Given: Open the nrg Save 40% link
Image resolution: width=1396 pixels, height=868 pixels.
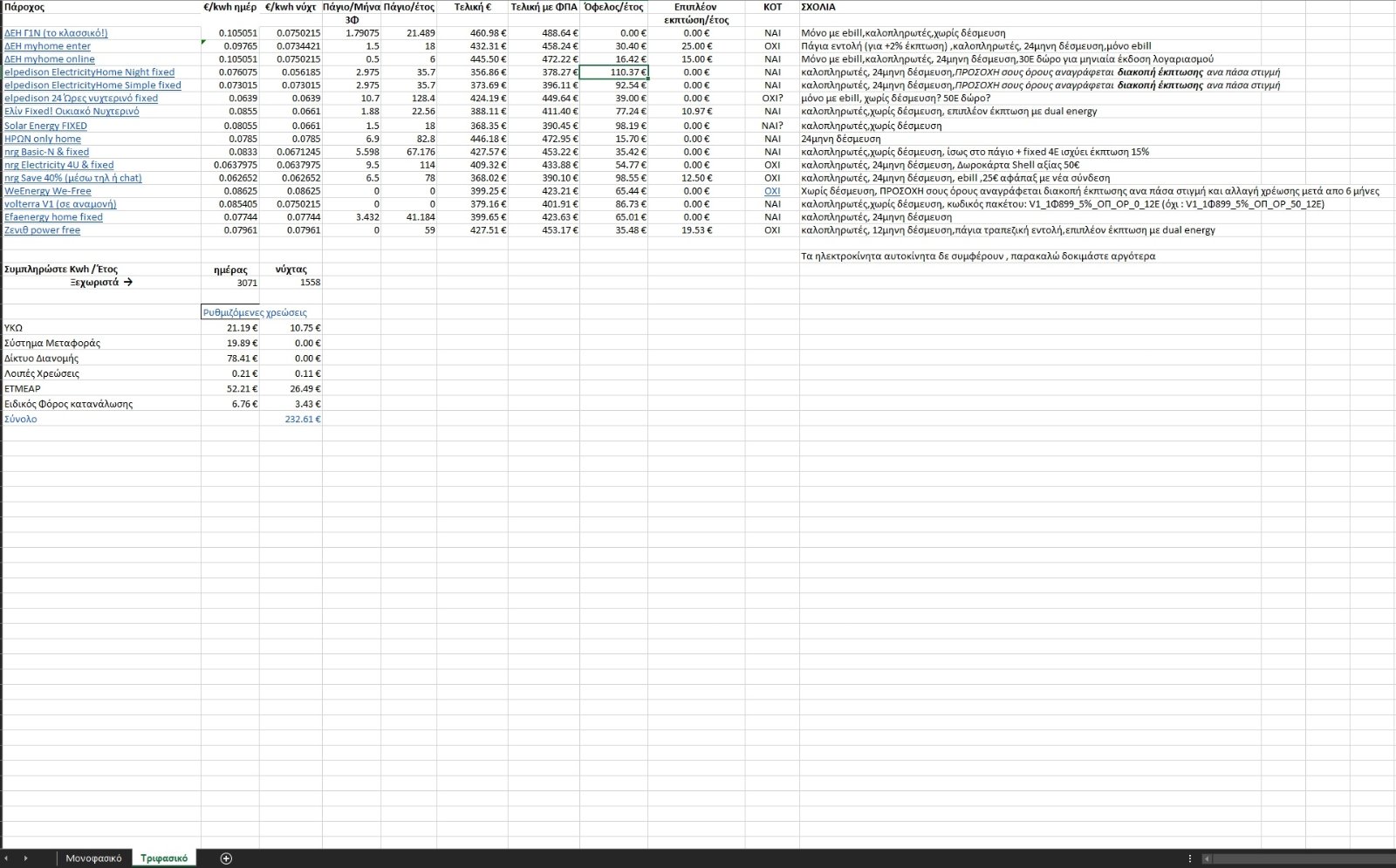Looking at the screenshot, I should tap(72, 178).
